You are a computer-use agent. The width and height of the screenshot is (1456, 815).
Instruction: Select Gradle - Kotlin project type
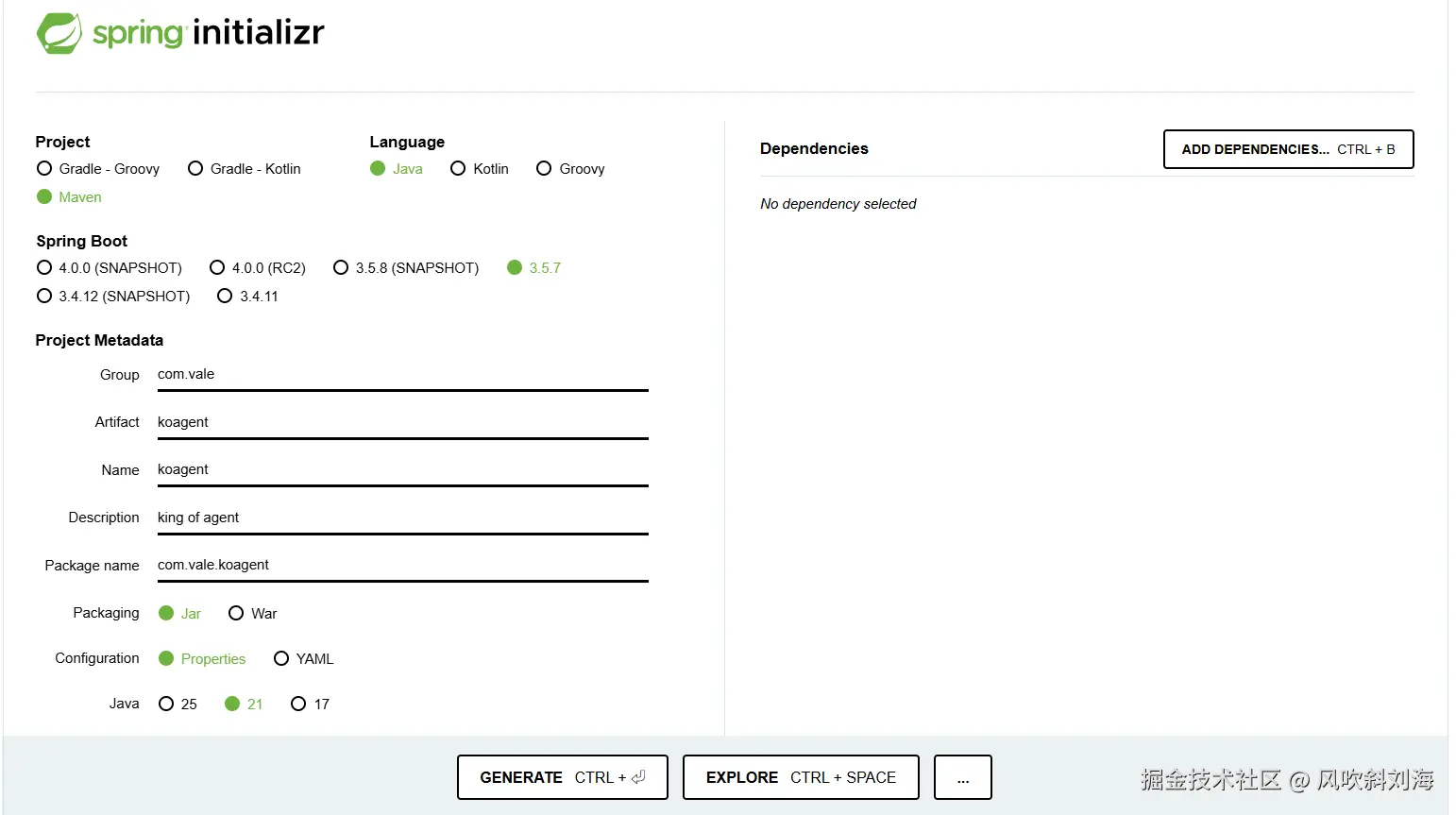point(245,169)
